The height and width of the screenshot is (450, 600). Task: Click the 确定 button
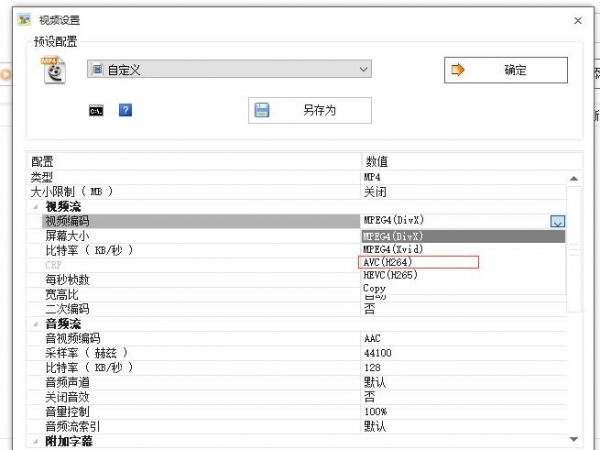[x=505, y=70]
